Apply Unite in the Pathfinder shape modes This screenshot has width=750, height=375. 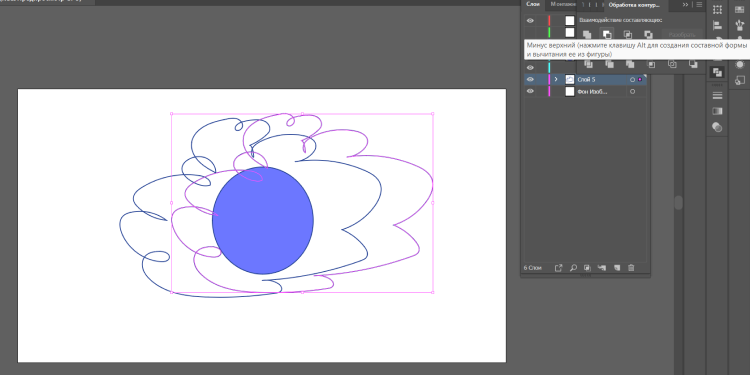[587, 34]
